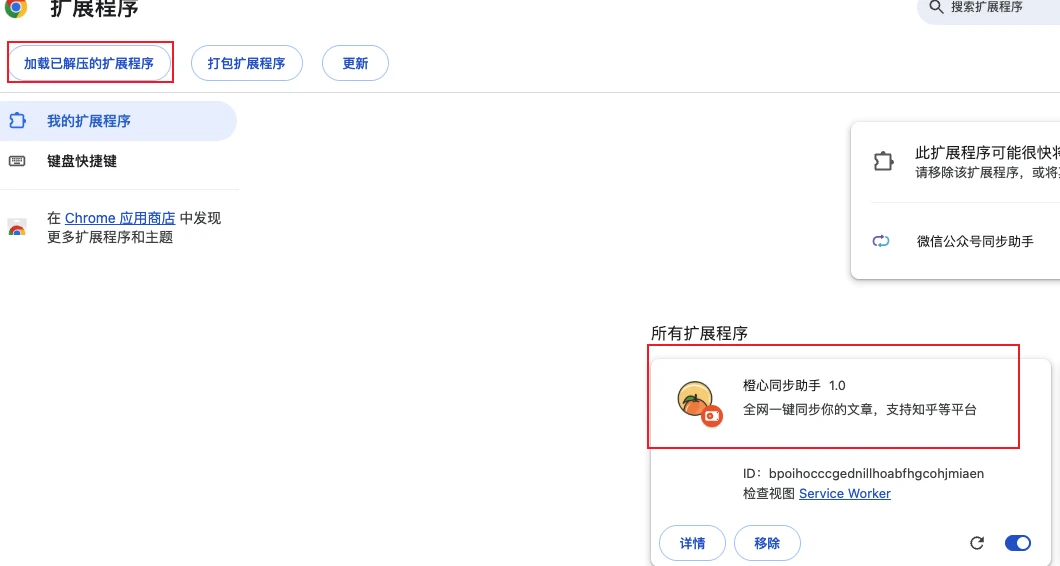Screen dimensions: 1060x566
Task: Click the 微信公众号同步助手 sync icon
Action: click(x=881, y=241)
